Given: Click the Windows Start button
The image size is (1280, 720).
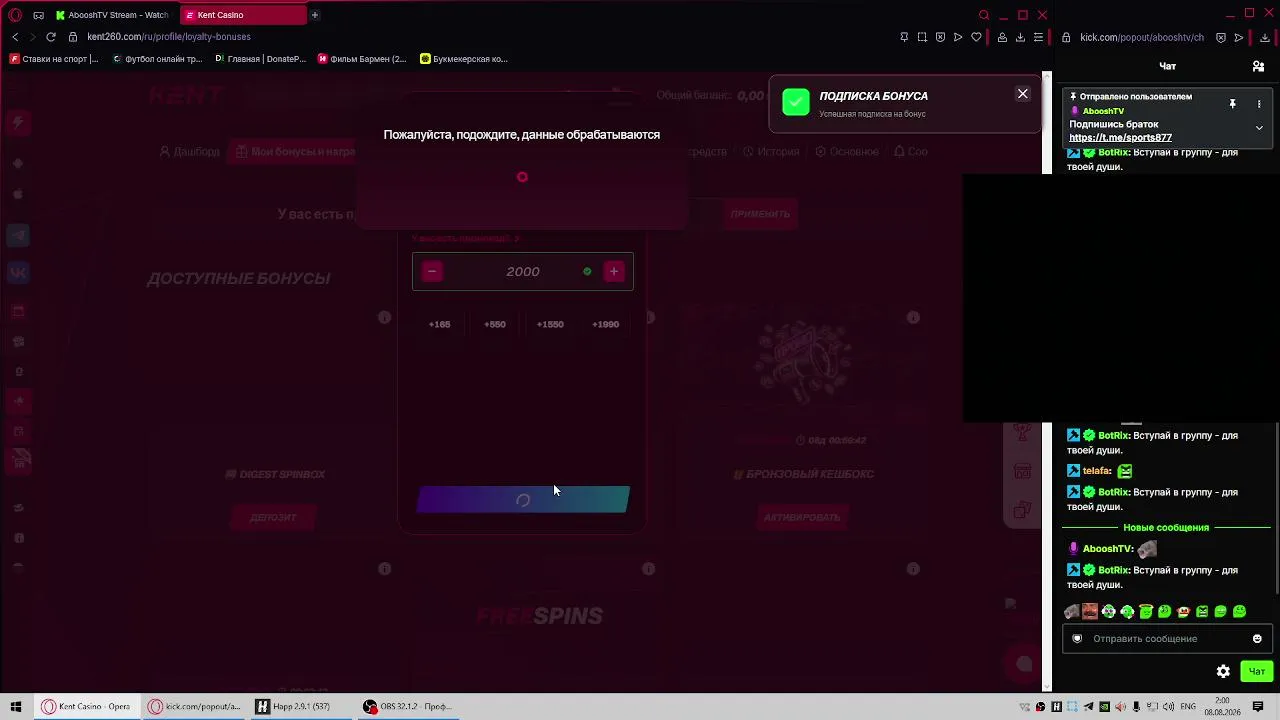Looking at the screenshot, I should coord(15,706).
